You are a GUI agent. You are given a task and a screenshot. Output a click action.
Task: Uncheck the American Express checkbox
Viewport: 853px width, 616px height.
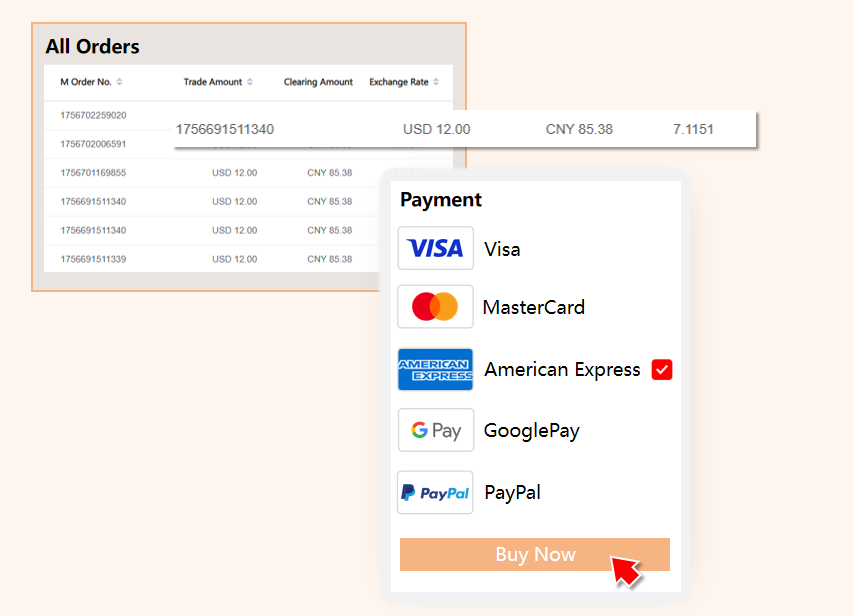(x=661, y=370)
